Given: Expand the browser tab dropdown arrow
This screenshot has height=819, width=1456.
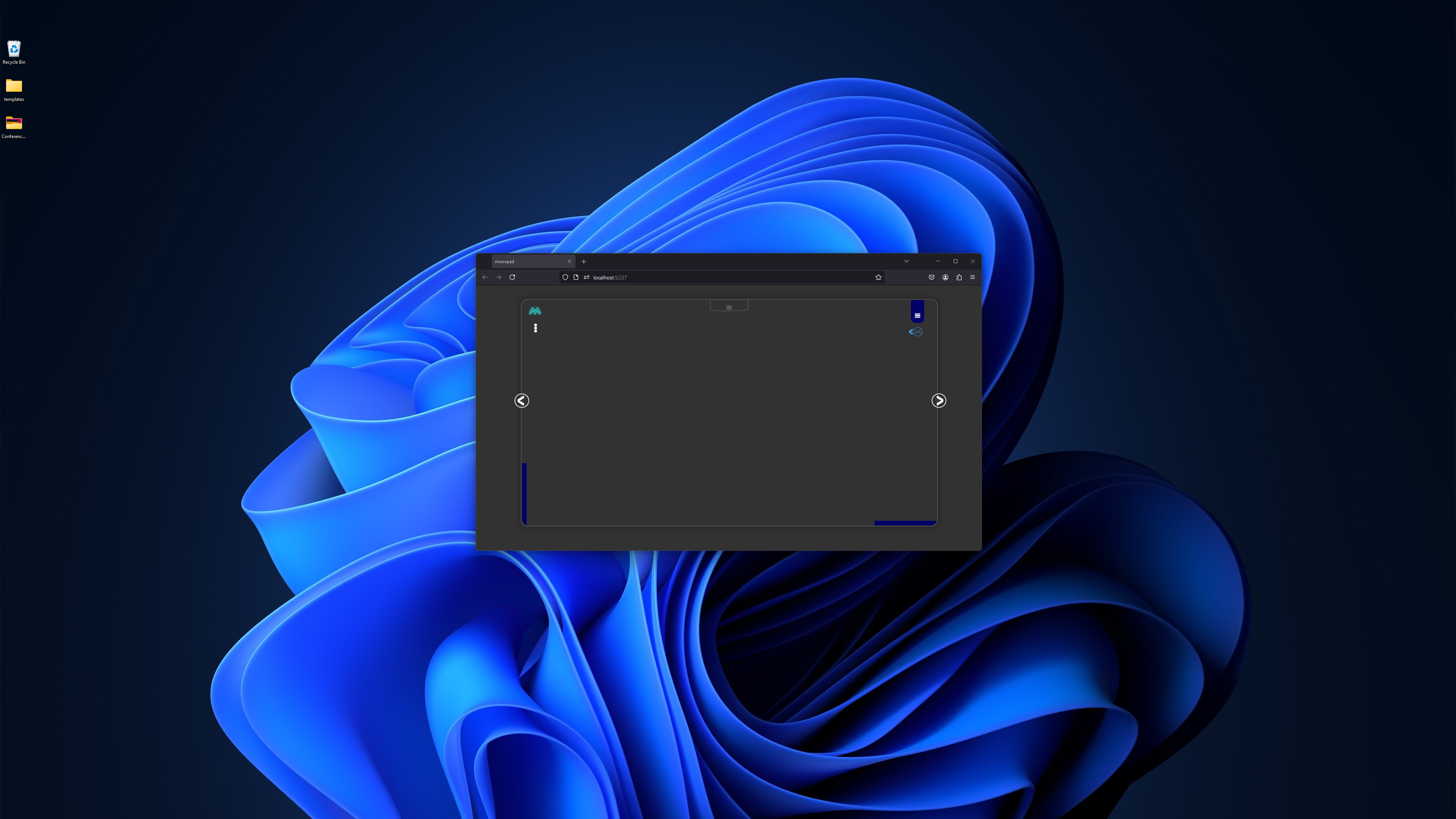Looking at the screenshot, I should (x=906, y=261).
